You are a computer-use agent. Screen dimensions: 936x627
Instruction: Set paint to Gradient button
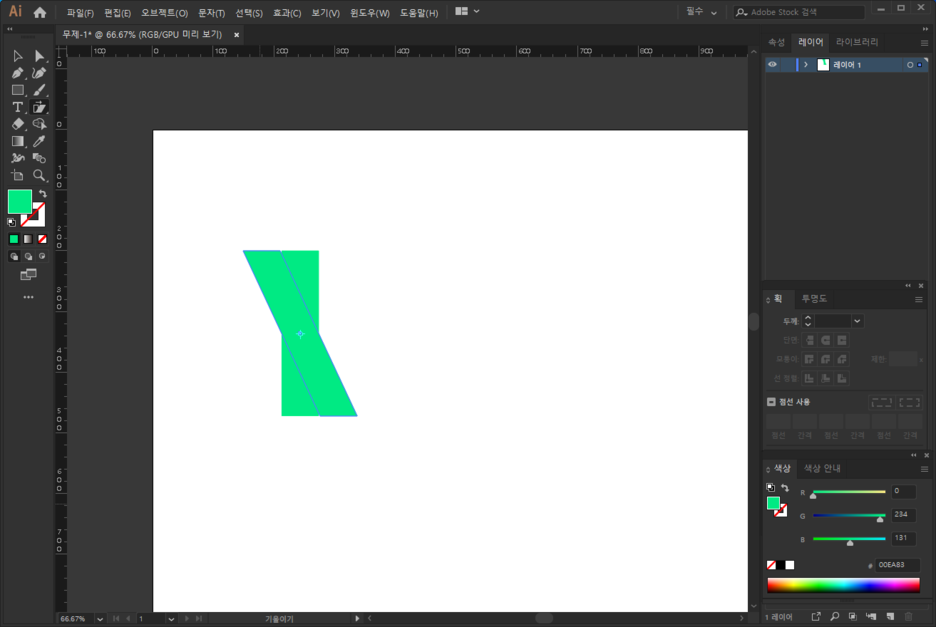point(28,239)
